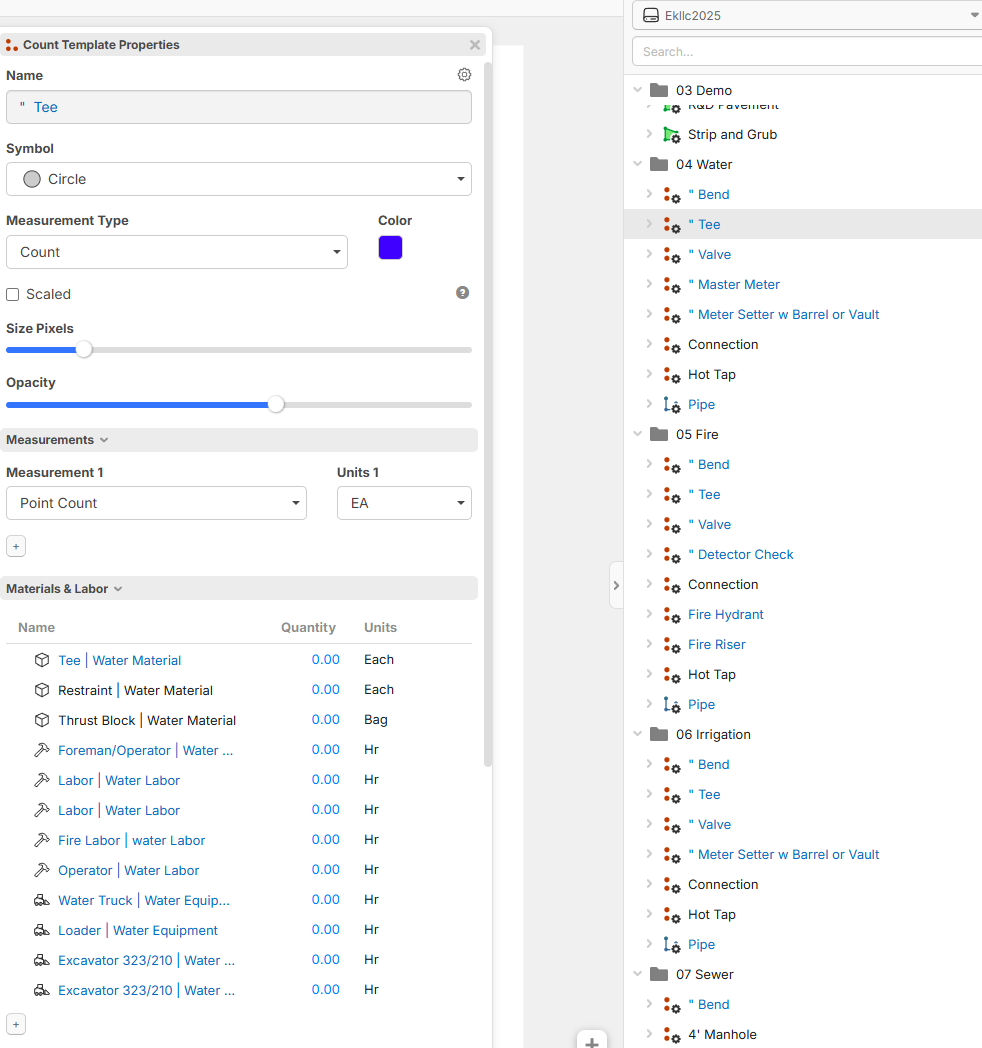Collapse the 05 Fire folder

638,434
